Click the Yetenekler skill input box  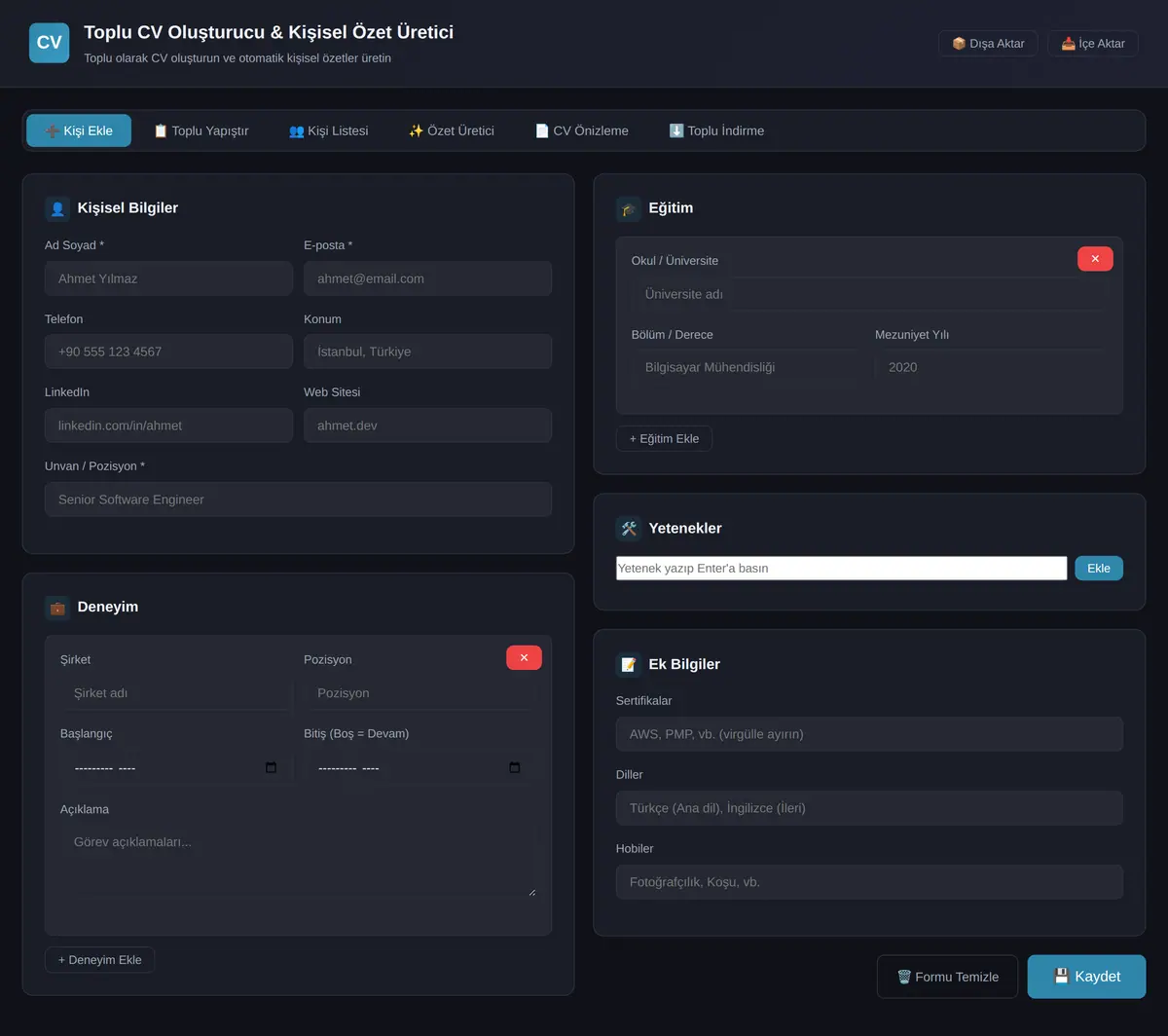(842, 569)
